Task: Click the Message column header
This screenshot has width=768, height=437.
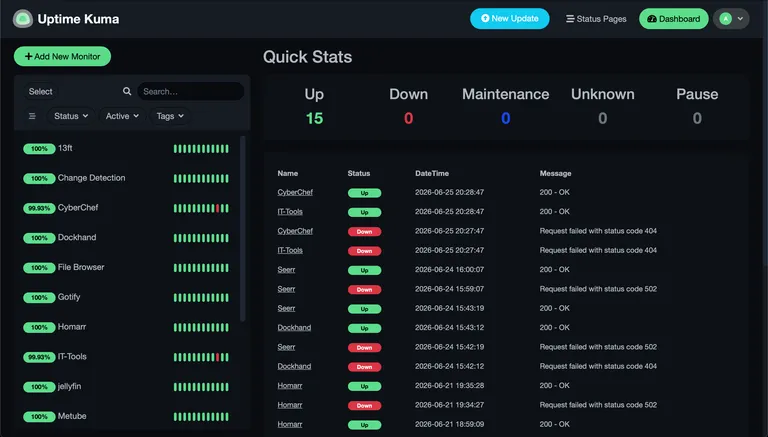Action: [x=555, y=173]
